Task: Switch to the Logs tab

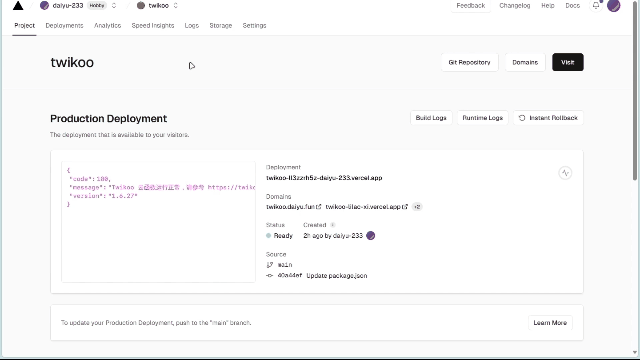Action: click(x=191, y=25)
